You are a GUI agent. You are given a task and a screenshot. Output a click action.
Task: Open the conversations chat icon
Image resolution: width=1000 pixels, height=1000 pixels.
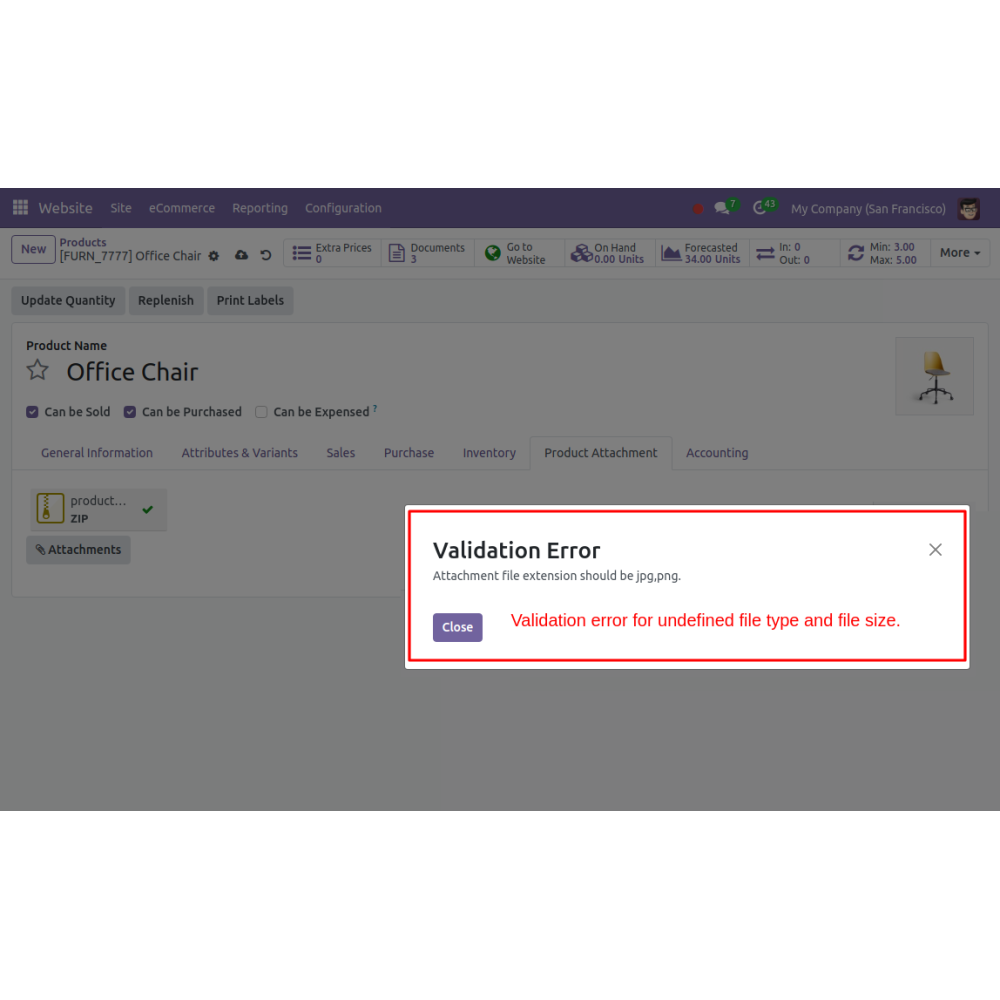(x=721, y=208)
